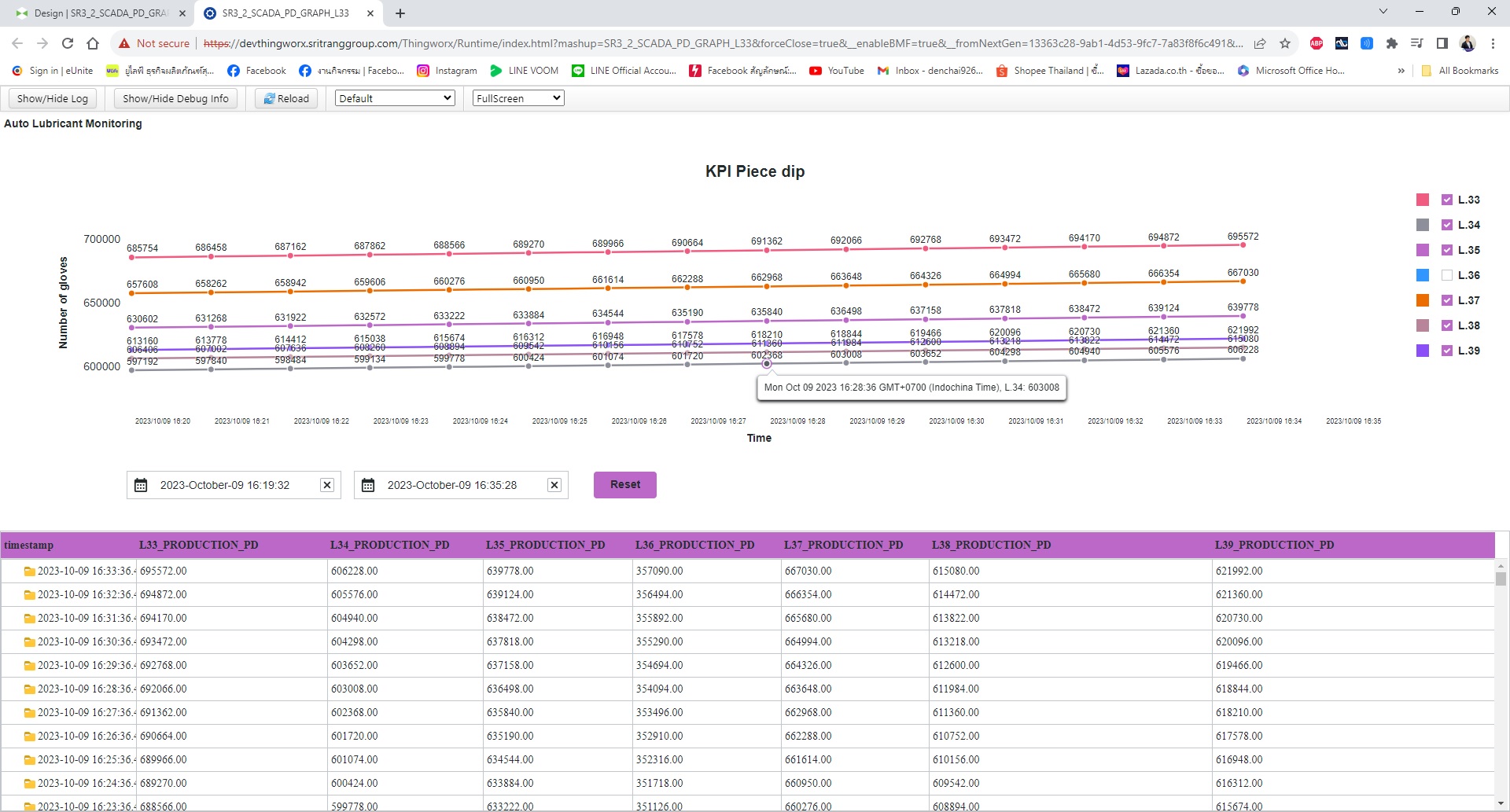Switch to the Design SR3_2_SCADA tab

coord(94,13)
